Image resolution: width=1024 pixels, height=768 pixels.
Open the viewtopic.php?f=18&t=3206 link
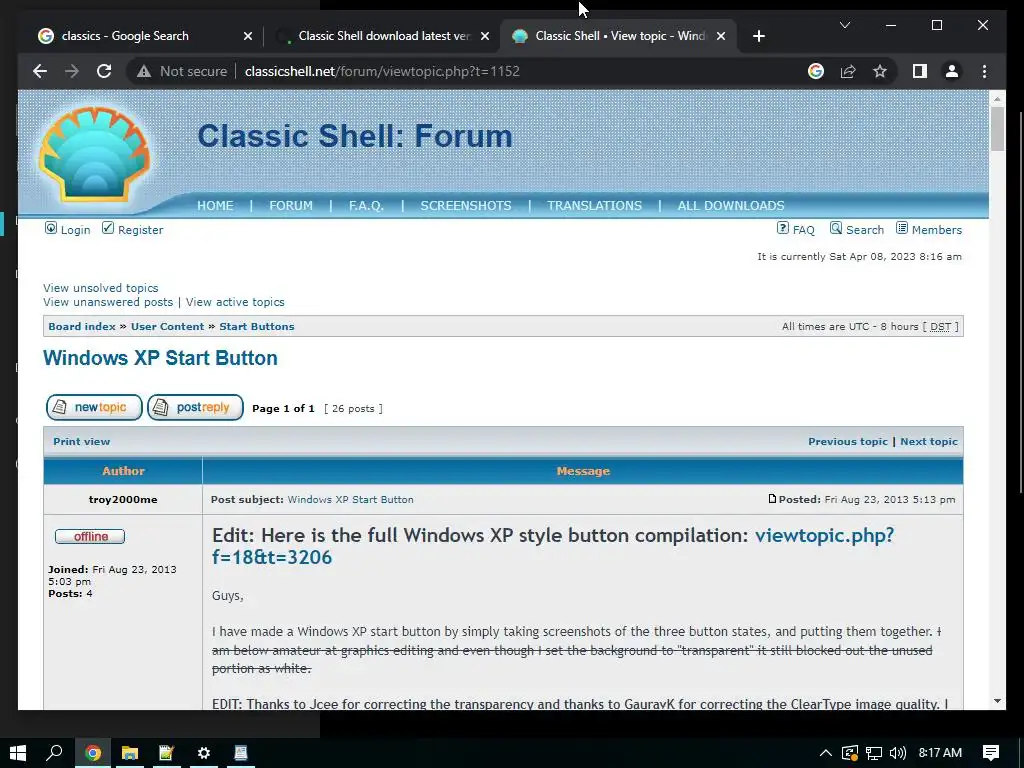(552, 546)
